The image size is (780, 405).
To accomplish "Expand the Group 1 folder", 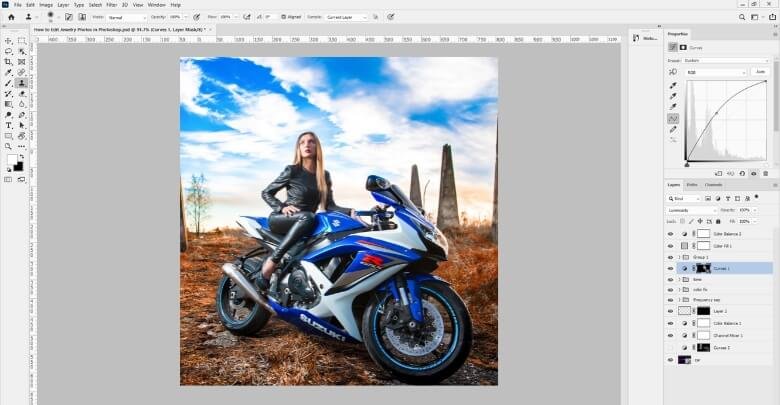I will (679, 257).
